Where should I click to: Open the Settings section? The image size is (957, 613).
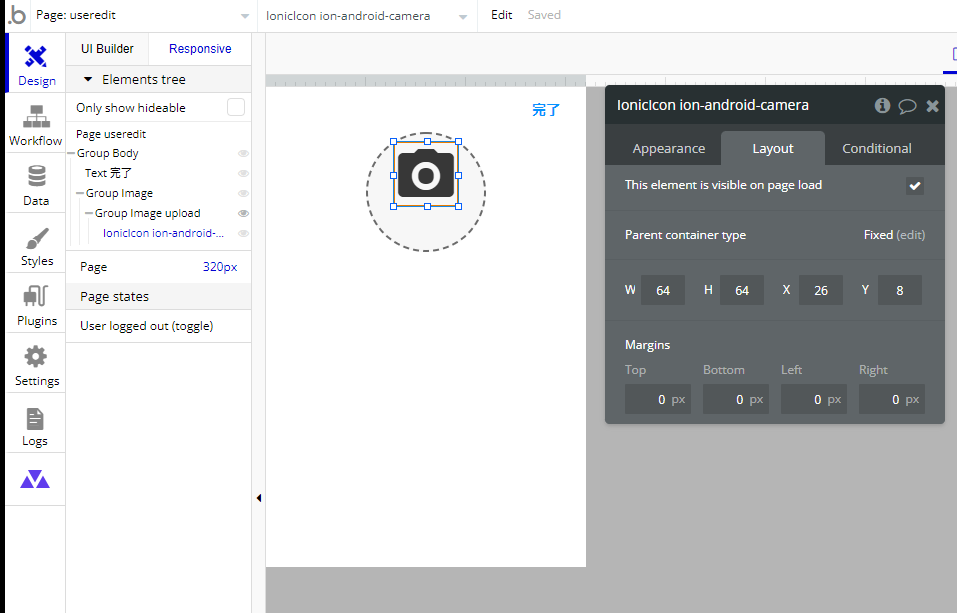[36, 365]
